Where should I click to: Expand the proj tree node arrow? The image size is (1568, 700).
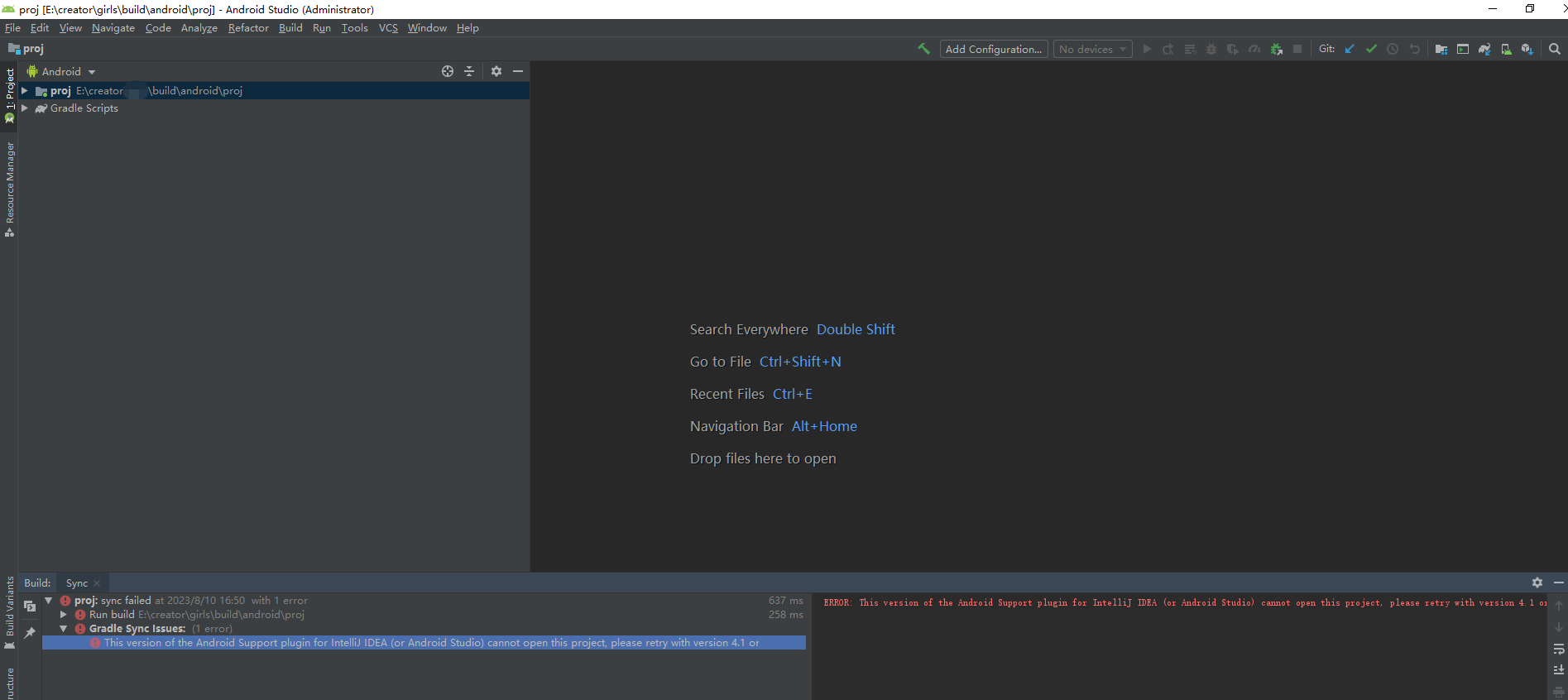tap(25, 91)
